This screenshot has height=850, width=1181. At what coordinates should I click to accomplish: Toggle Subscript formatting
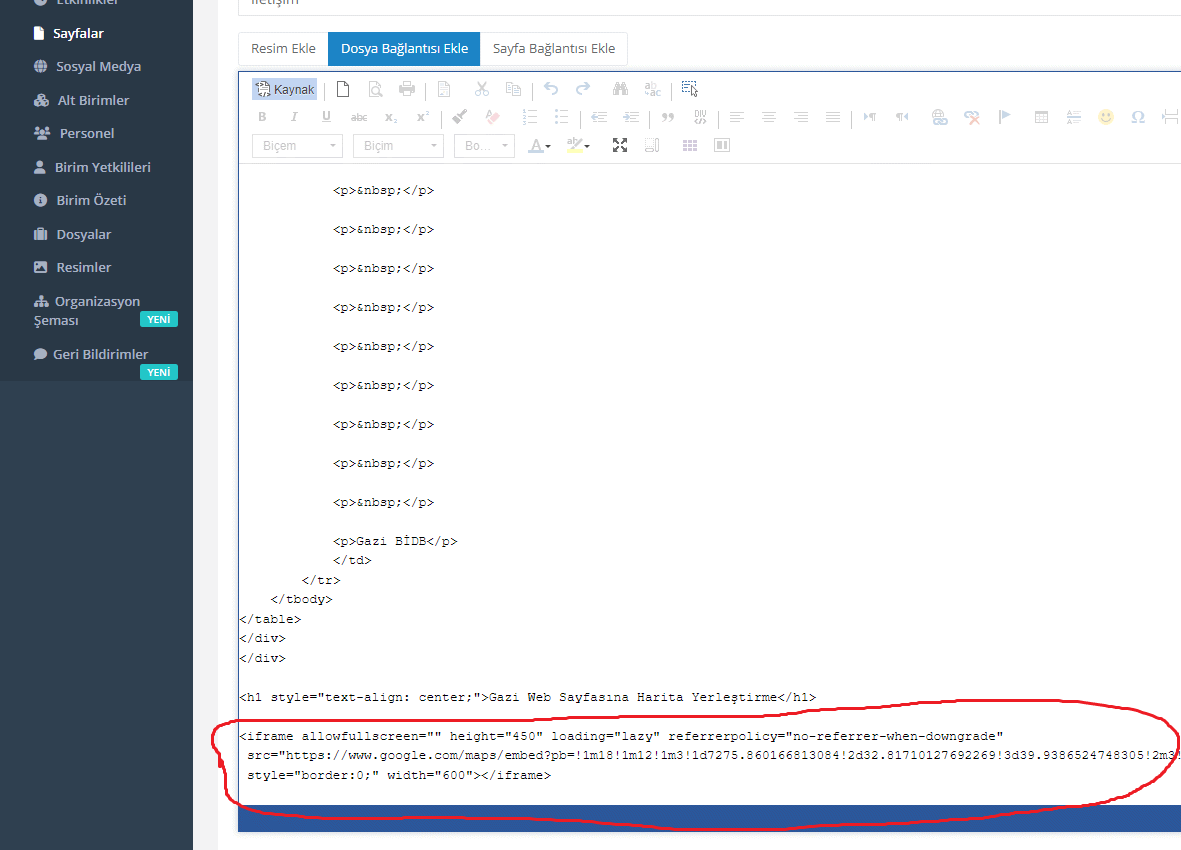(x=390, y=117)
